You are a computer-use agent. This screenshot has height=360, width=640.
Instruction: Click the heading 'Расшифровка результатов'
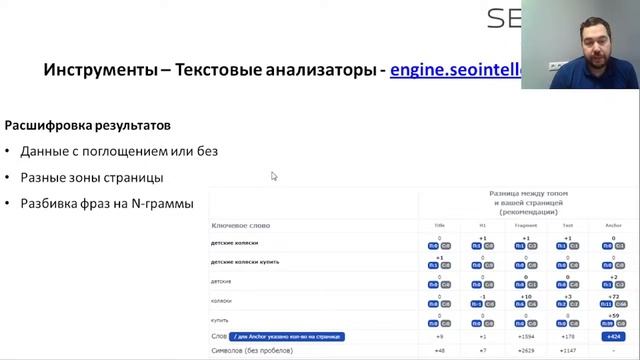[x=87, y=125]
